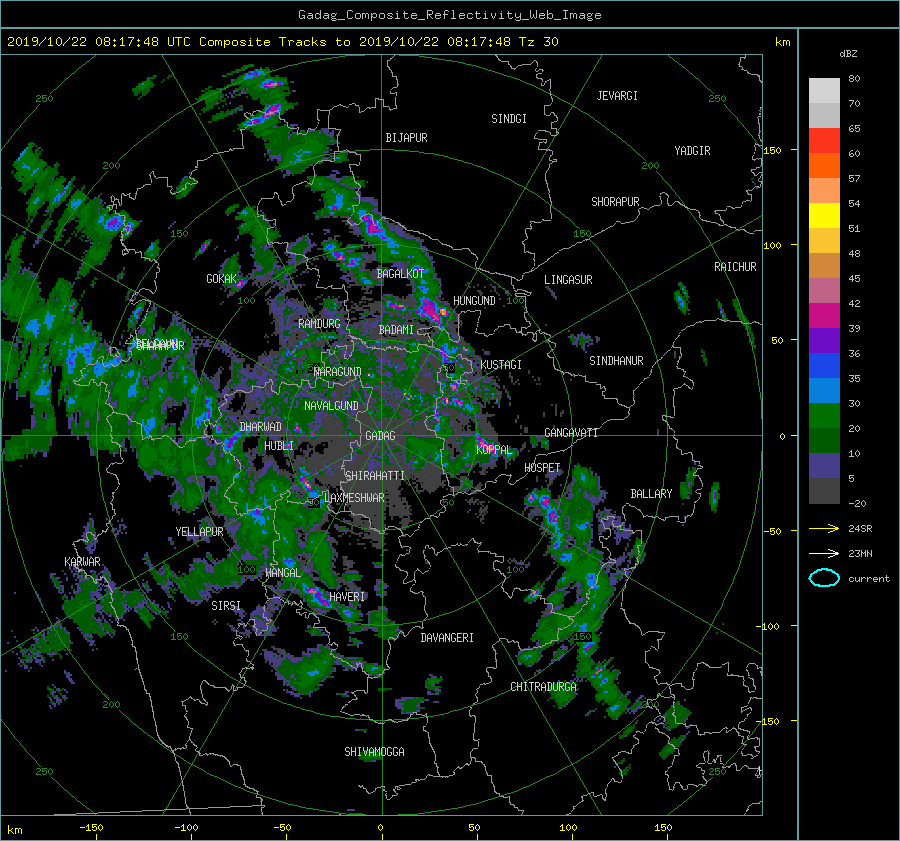Click the SHIRAHATTI city label
This screenshot has width=900, height=841.
coord(375,476)
